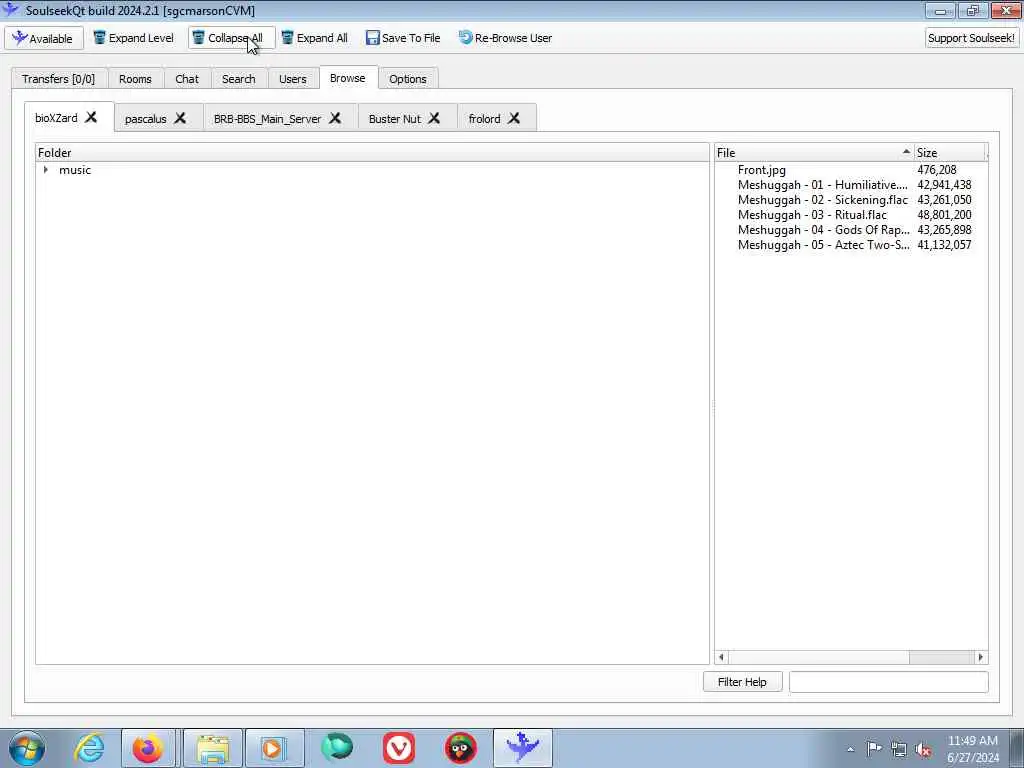Viewport: 1024px width, 768px height.
Task: Switch to the Chat tab
Action: click(x=187, y=79)
